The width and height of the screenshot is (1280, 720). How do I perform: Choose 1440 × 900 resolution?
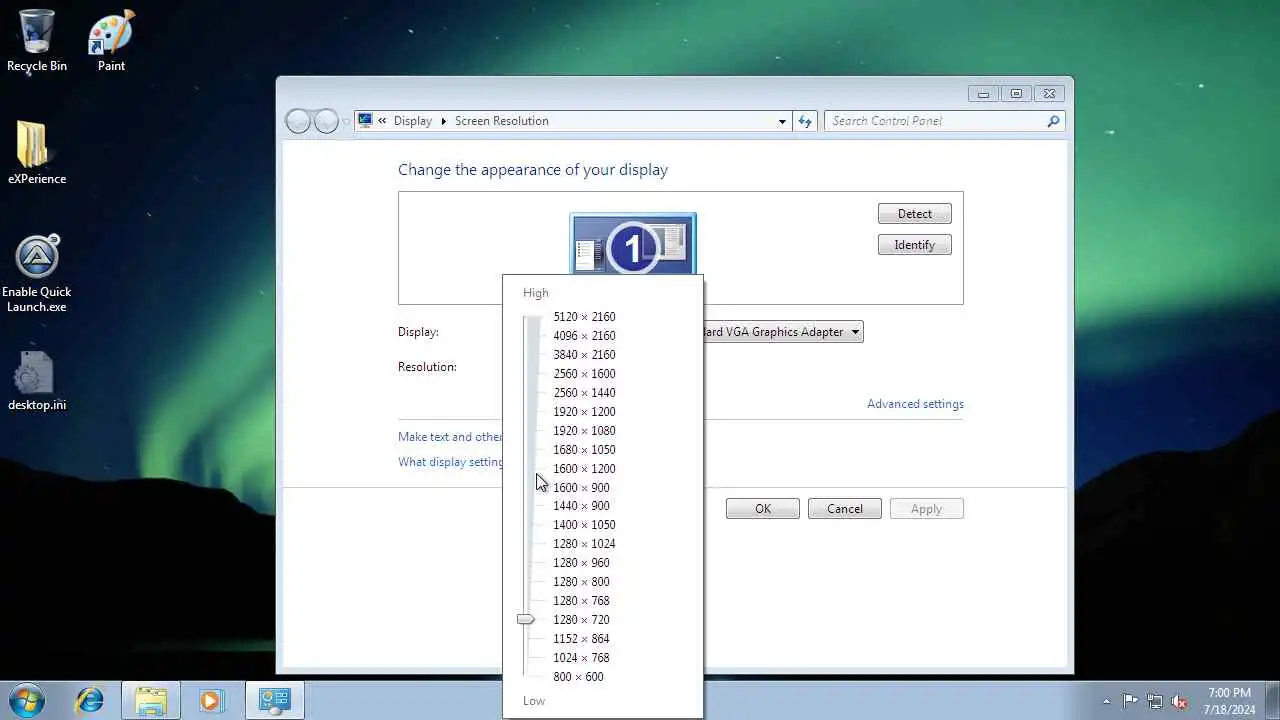(581, 506)
